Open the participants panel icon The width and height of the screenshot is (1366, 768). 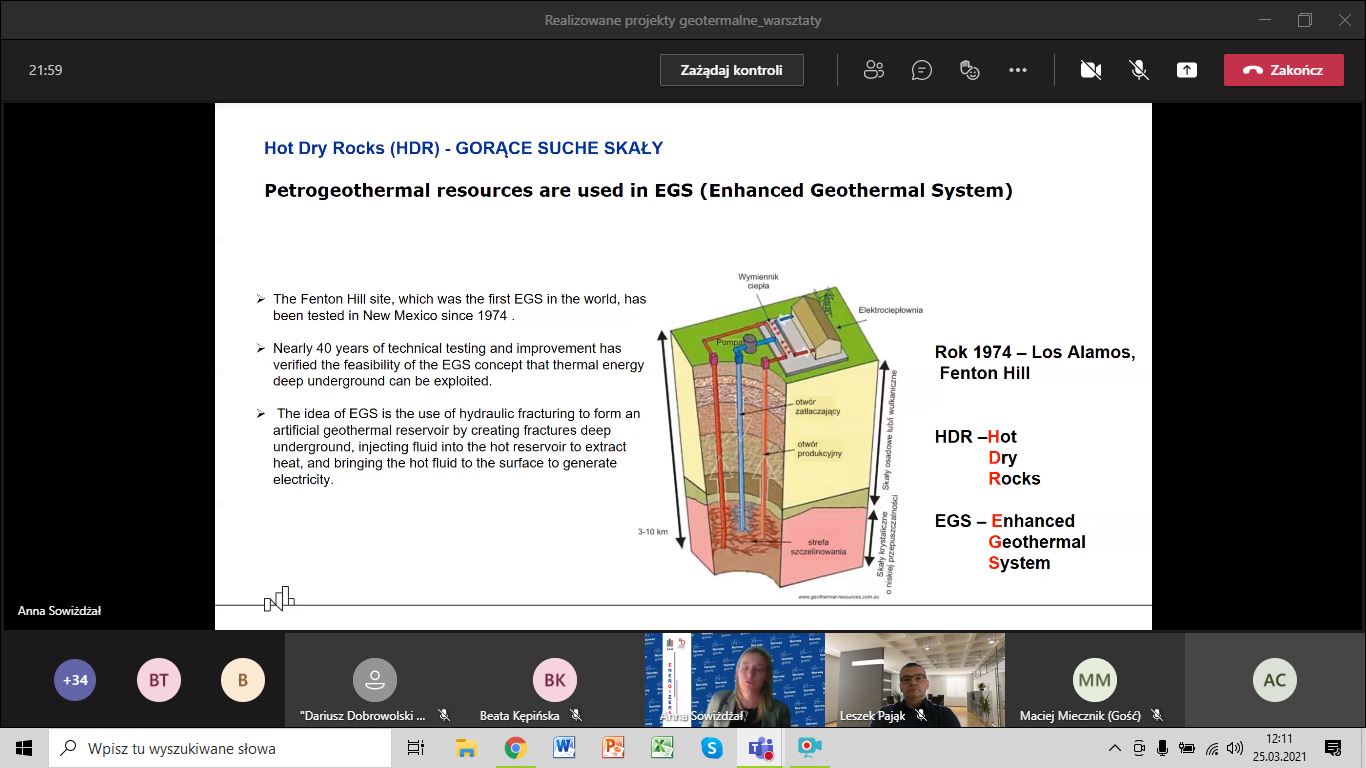(x=874, y=70)
